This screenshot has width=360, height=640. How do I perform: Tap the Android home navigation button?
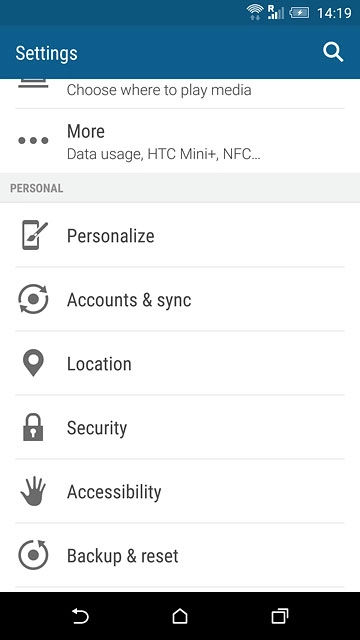180,616
